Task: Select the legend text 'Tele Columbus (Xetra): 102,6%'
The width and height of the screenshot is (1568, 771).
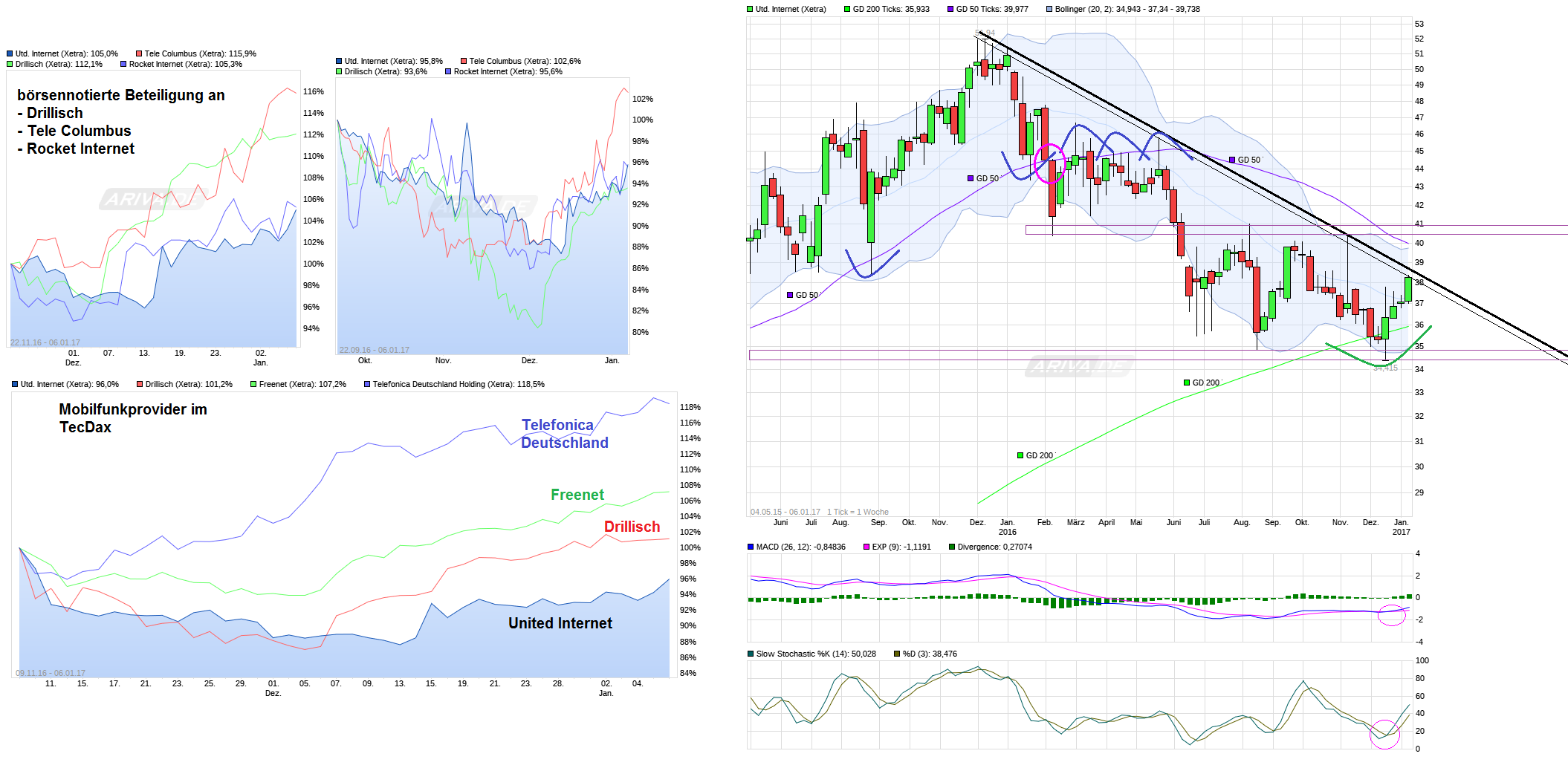Action: tap(525, 62)
